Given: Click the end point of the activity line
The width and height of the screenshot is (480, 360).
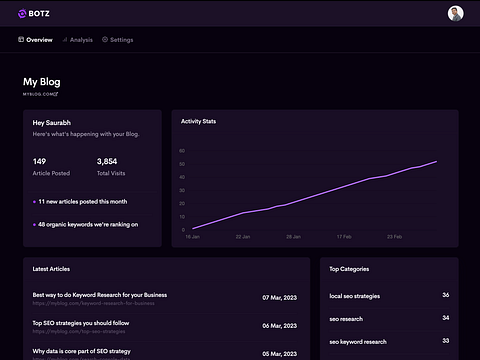Looking at the screenshot, I should tap(436, 162).
